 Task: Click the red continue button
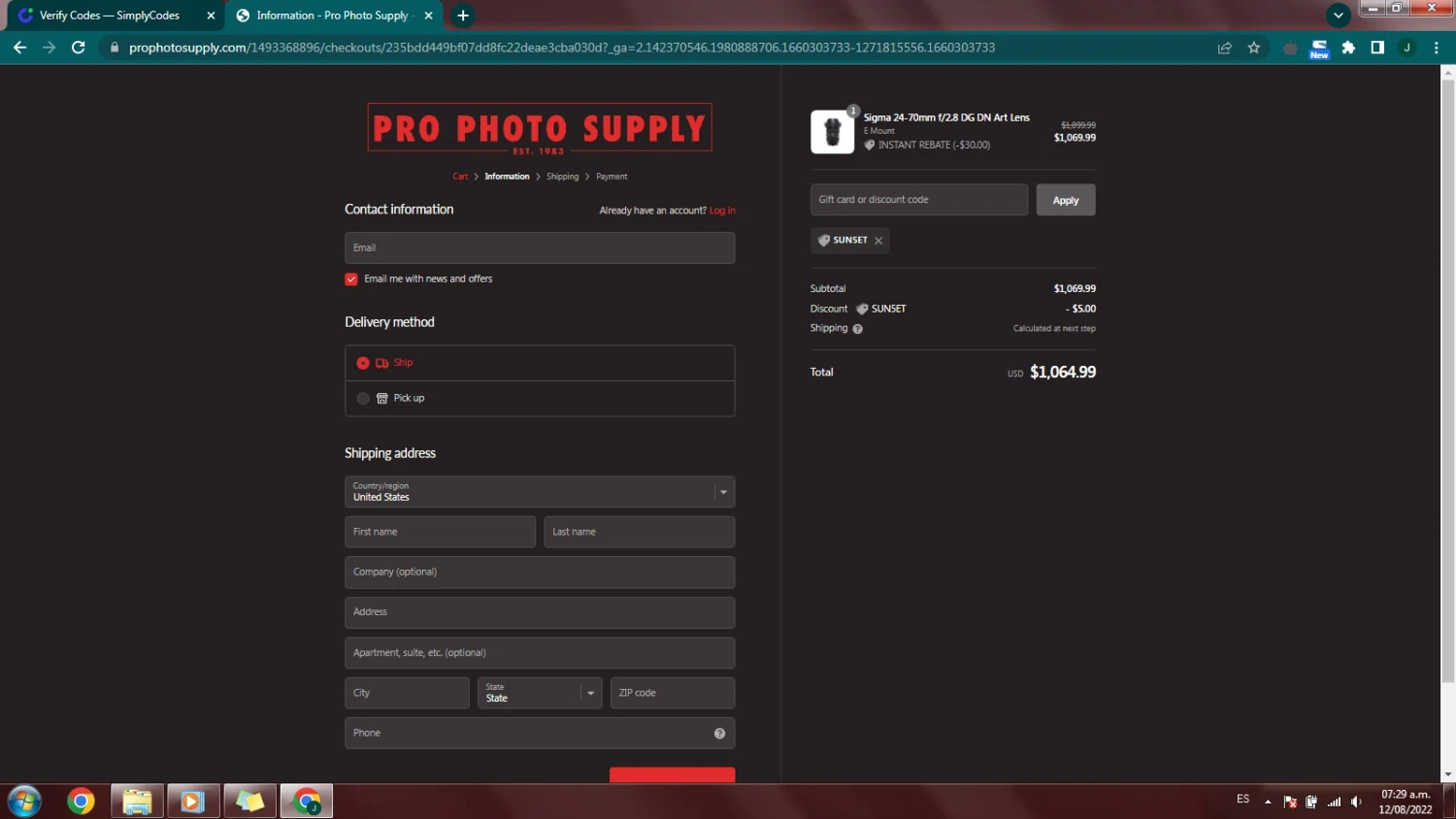(x=672, y=774)
